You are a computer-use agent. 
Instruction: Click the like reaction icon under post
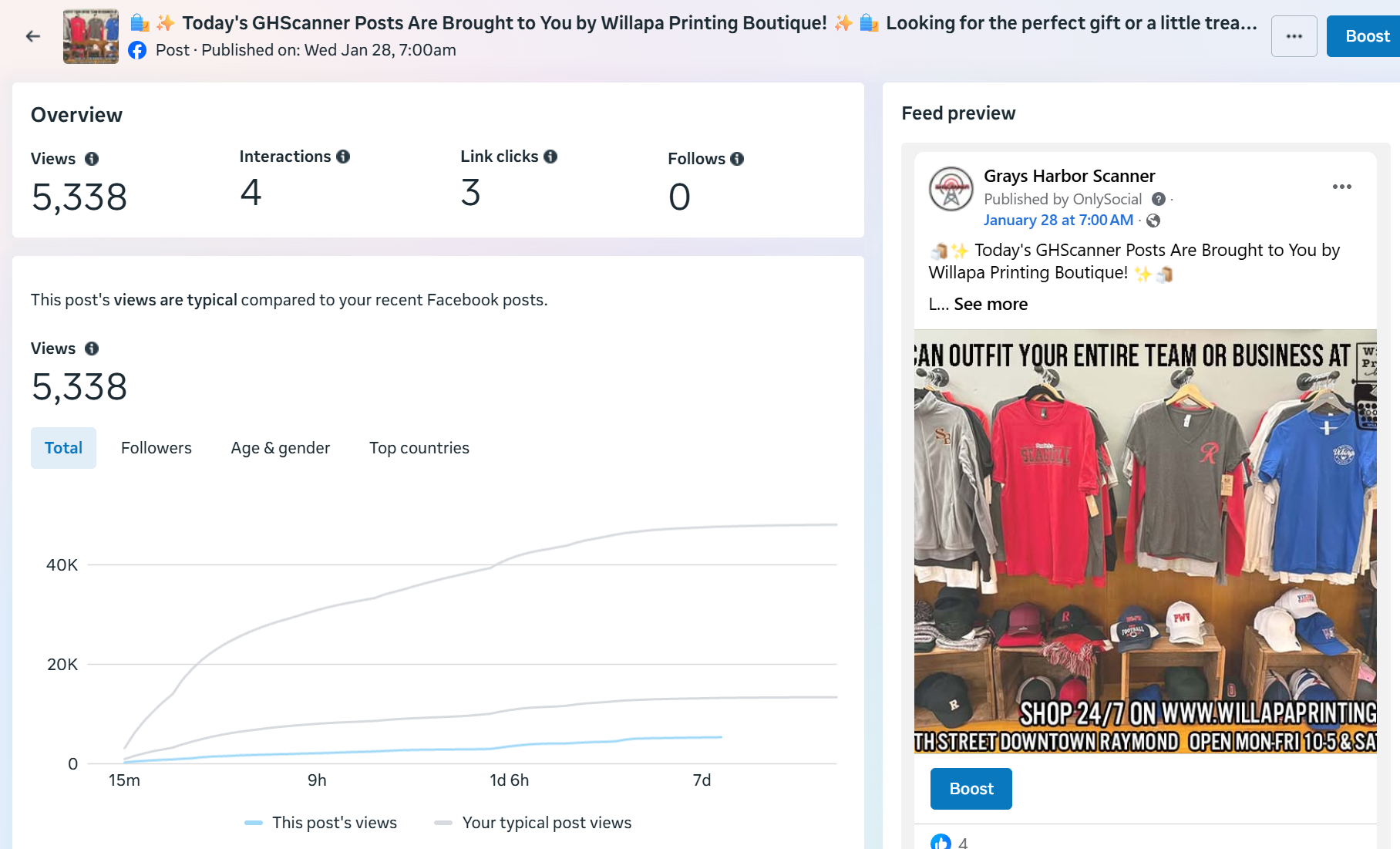pos(941,842)
